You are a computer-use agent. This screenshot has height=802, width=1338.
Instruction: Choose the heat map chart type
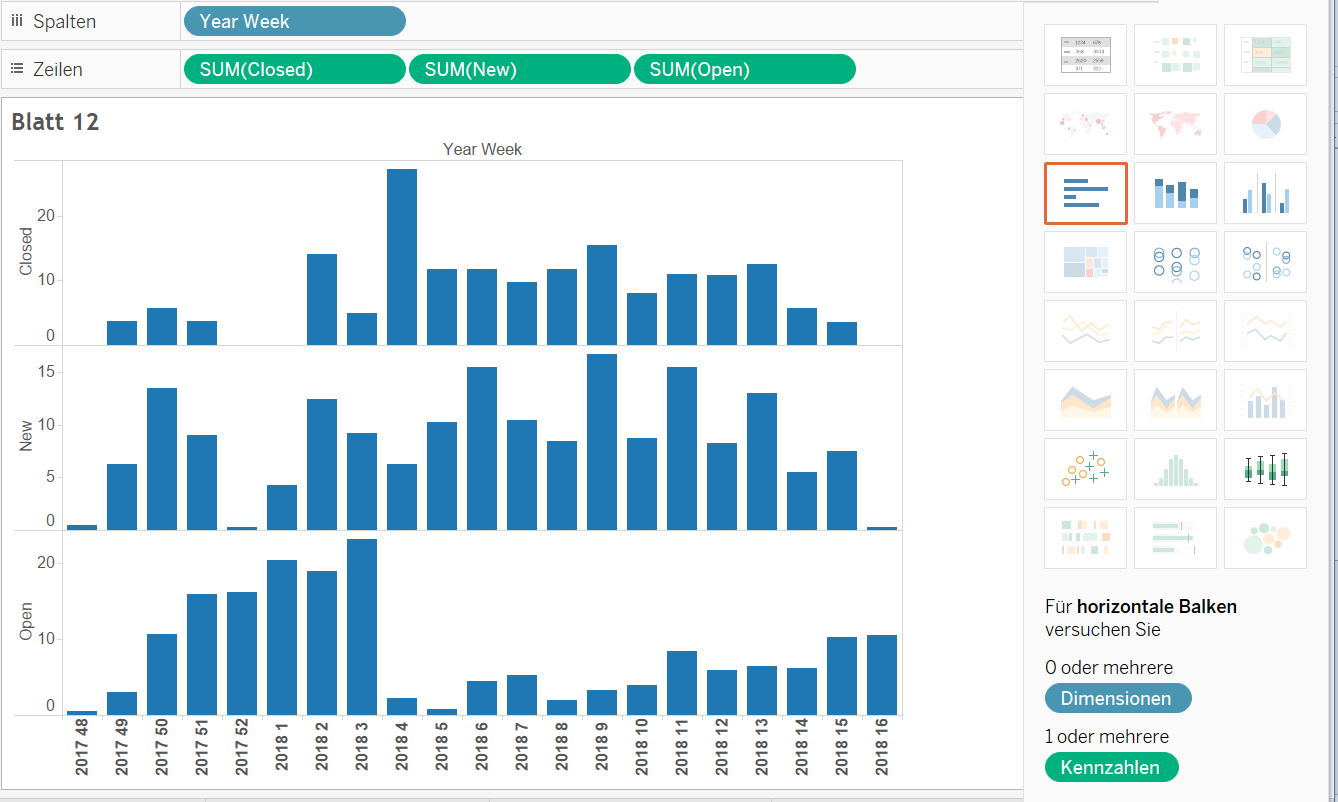coord(1175,55)
